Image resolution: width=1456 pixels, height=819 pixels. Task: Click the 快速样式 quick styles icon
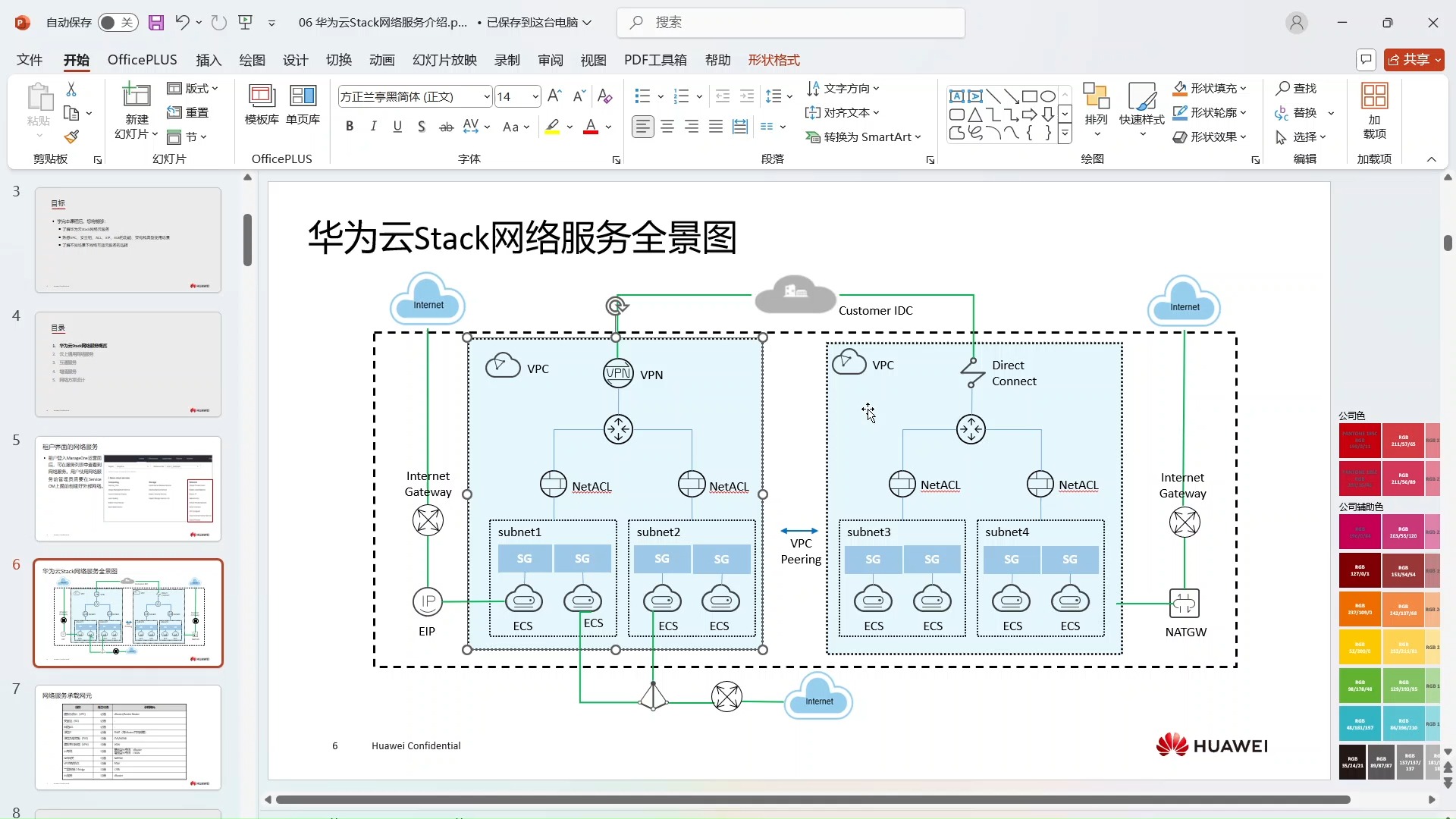1141,110
